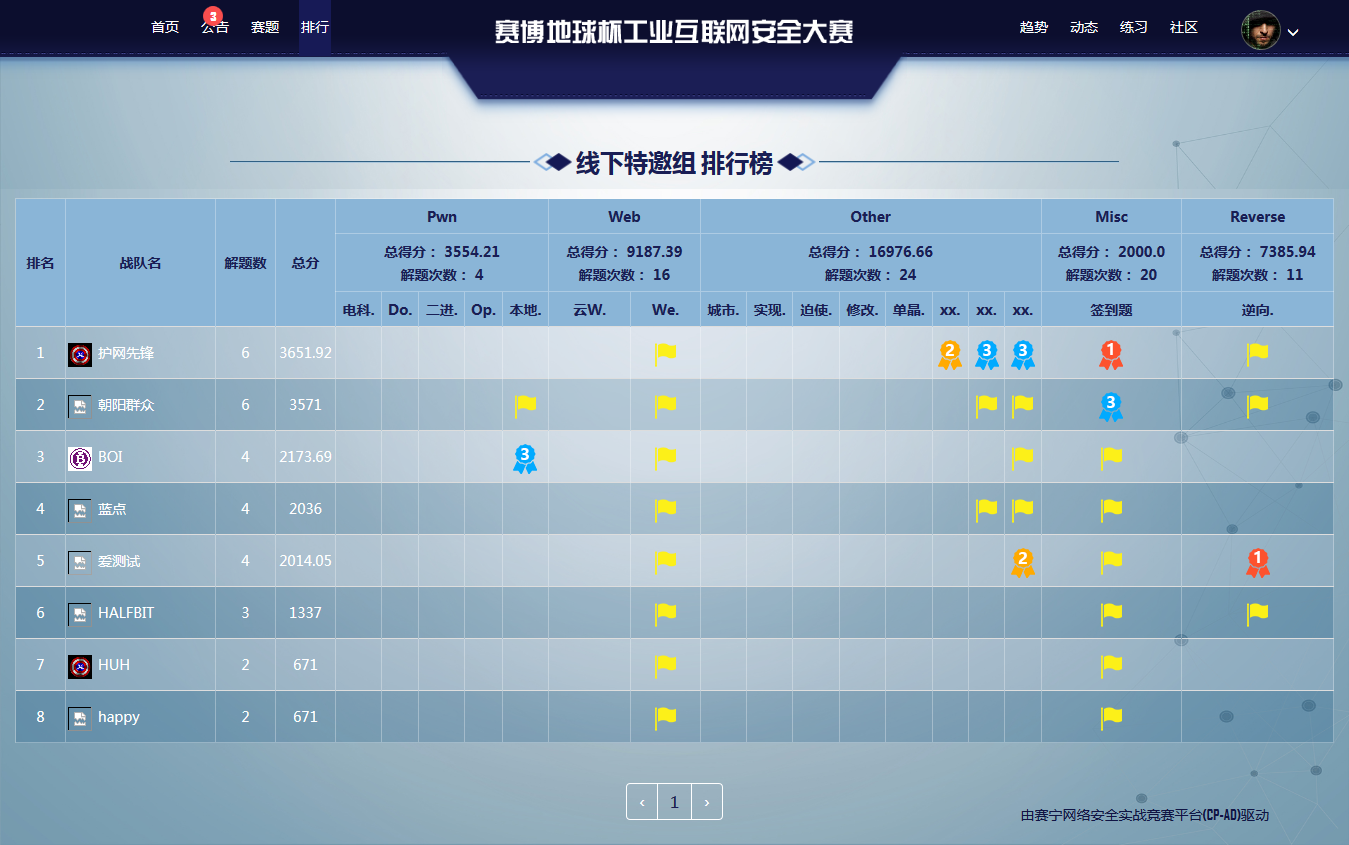Screen dimensions: 1349x845
Task: Click the red notification badge on 公告
Action: coord(212,15)
